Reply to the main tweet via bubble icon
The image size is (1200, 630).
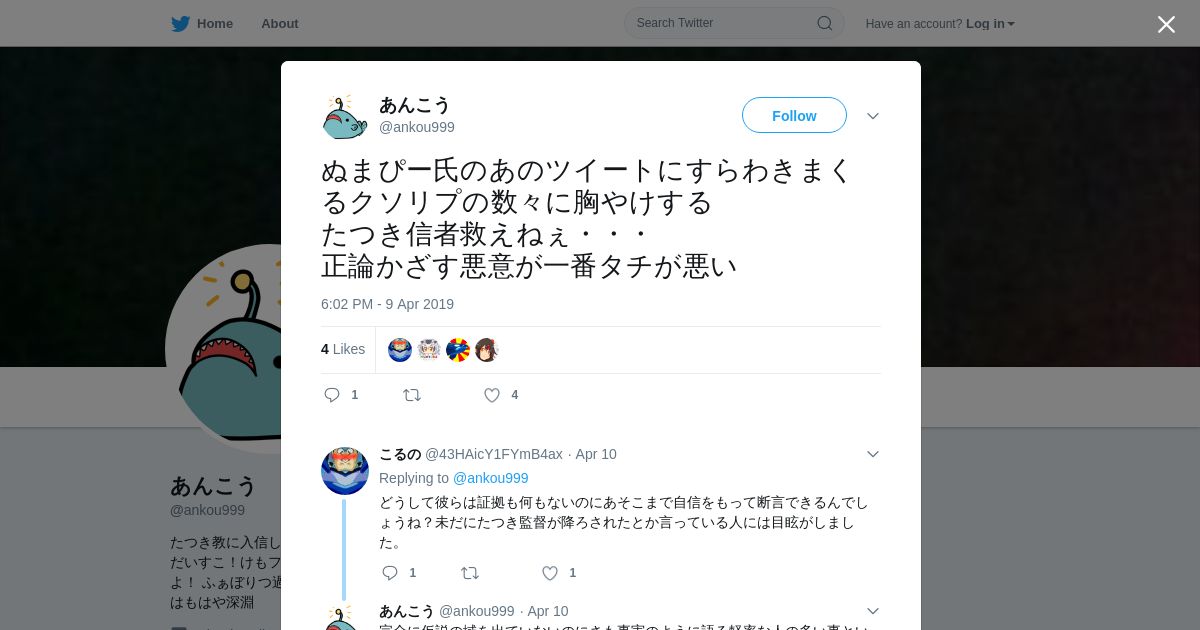click(x=332, y=395)
